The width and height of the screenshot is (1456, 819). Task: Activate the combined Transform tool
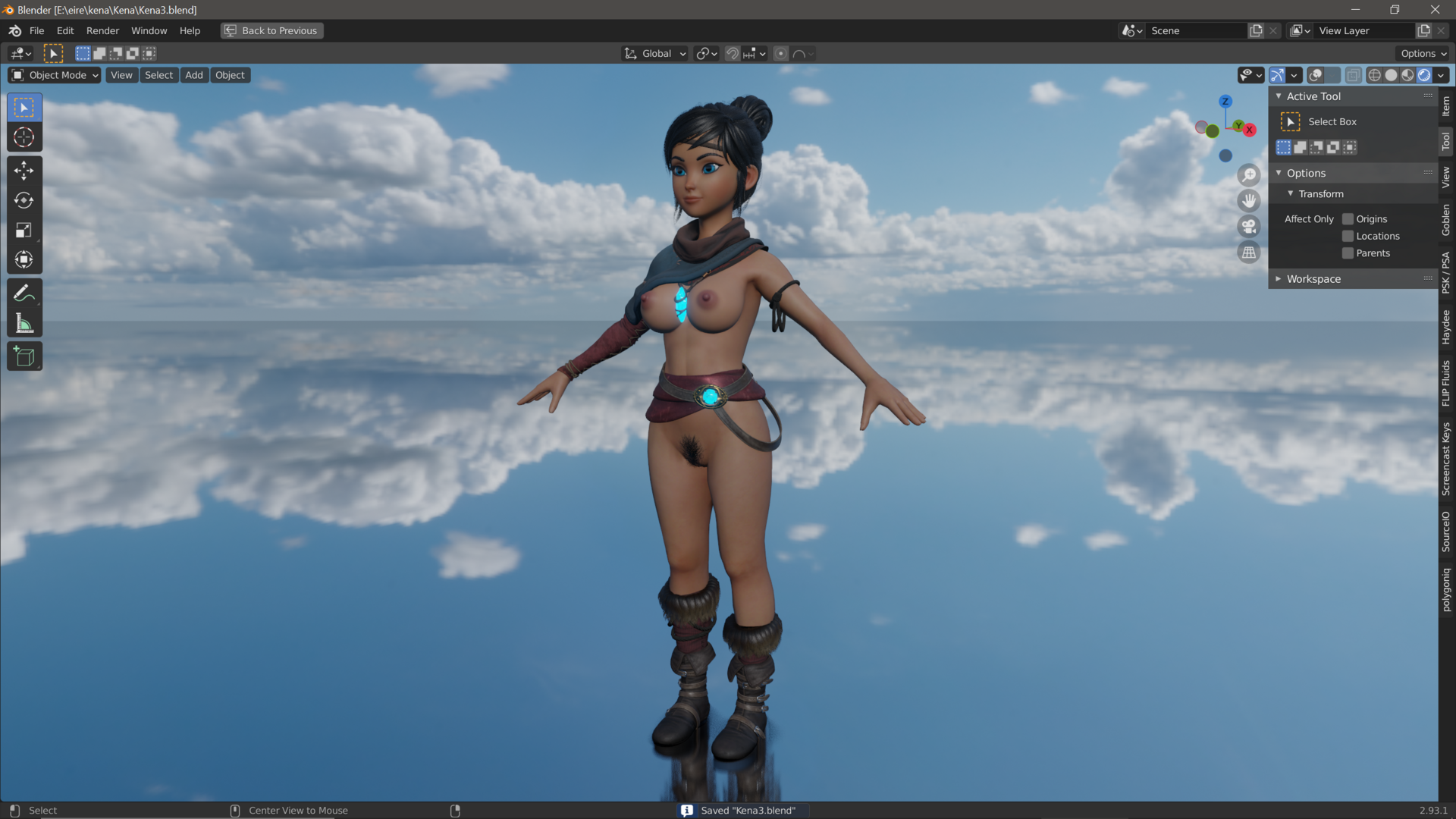click(24, 260)
